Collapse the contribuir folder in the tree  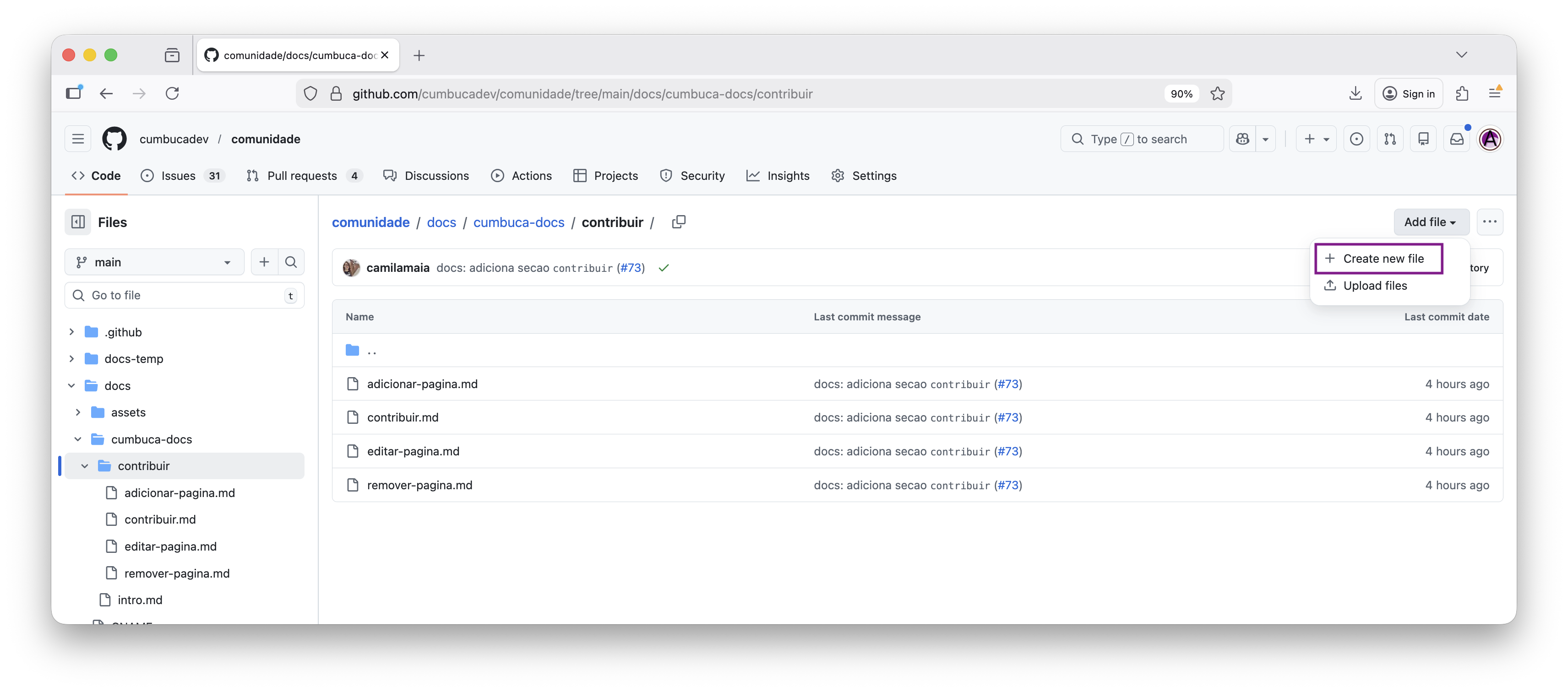[x=85, y=466]
